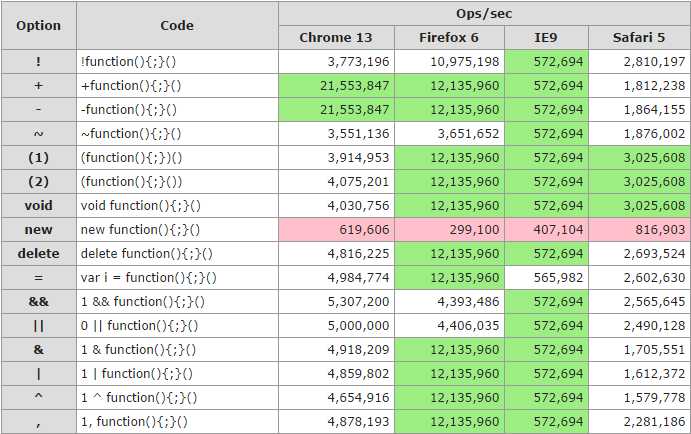Select the !function(){;}() code cell

click(177, 62)
